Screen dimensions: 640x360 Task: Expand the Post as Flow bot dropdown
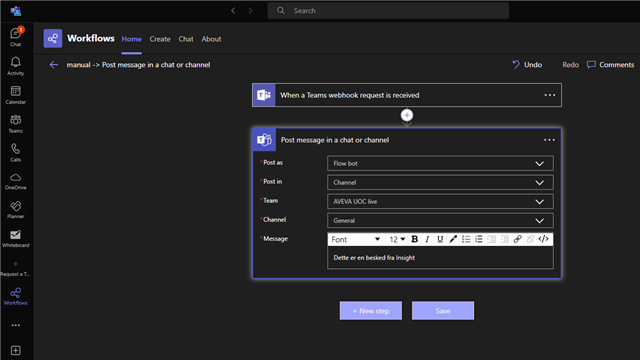440,163
